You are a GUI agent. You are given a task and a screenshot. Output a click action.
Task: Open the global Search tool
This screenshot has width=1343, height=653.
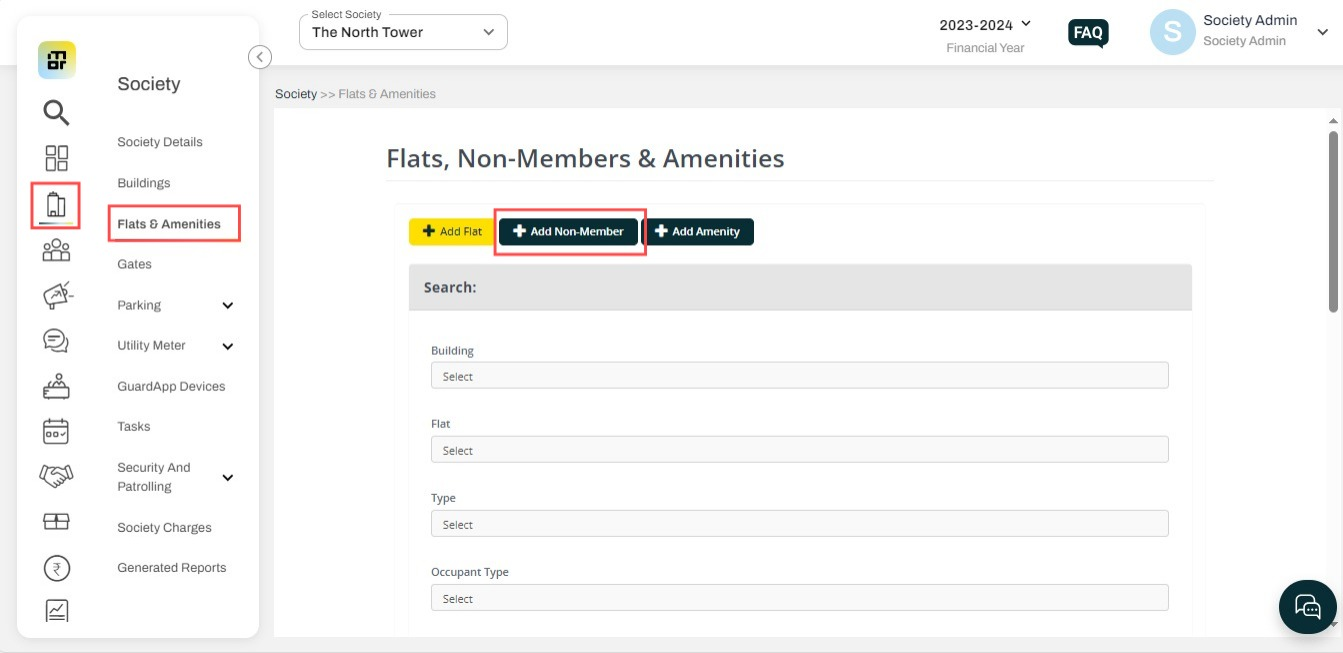(x=56, y=112)
